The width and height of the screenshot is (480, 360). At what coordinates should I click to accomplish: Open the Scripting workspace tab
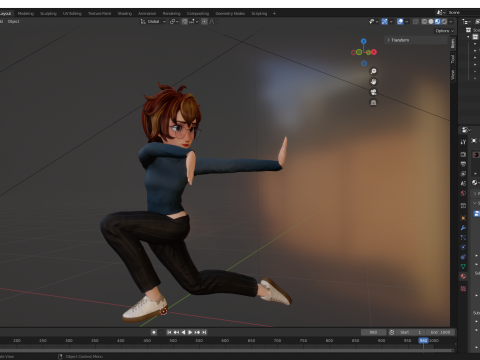coord(259,13)
